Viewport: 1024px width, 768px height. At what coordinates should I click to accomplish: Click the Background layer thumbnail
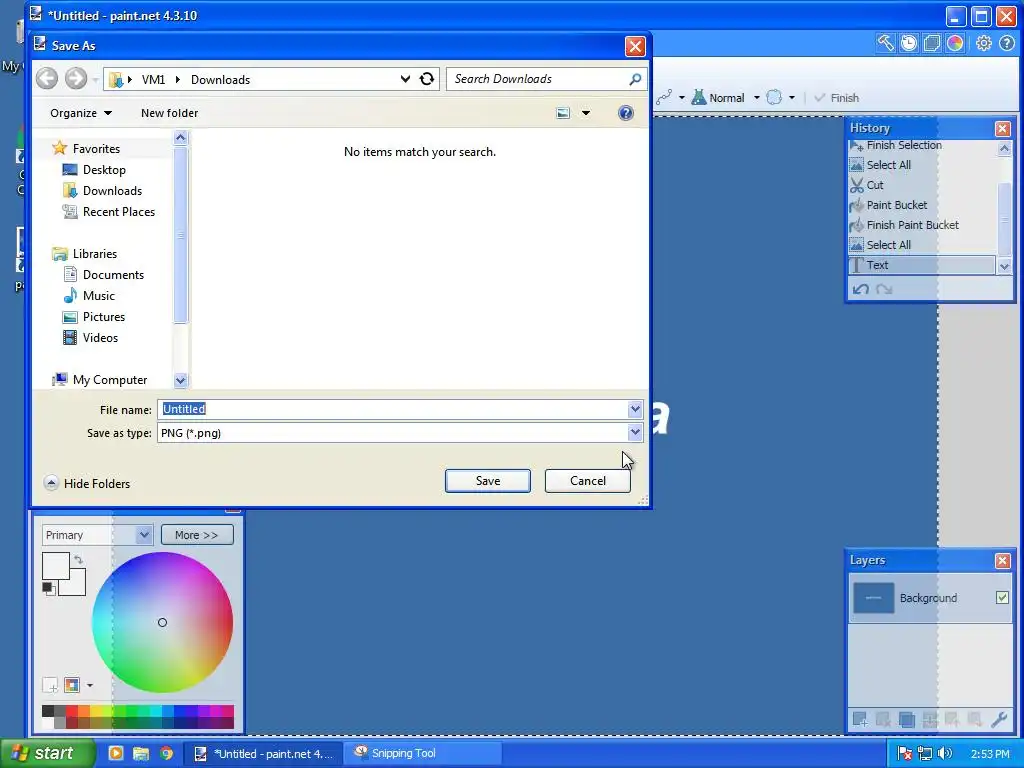873,598
